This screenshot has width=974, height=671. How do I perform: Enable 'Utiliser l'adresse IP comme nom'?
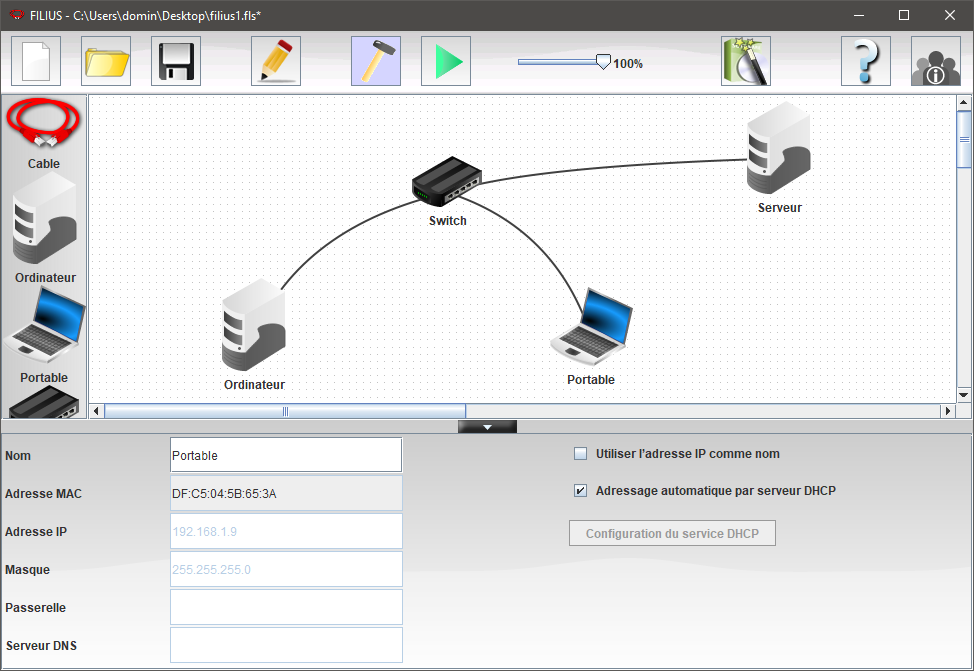(x=581, y=454)
